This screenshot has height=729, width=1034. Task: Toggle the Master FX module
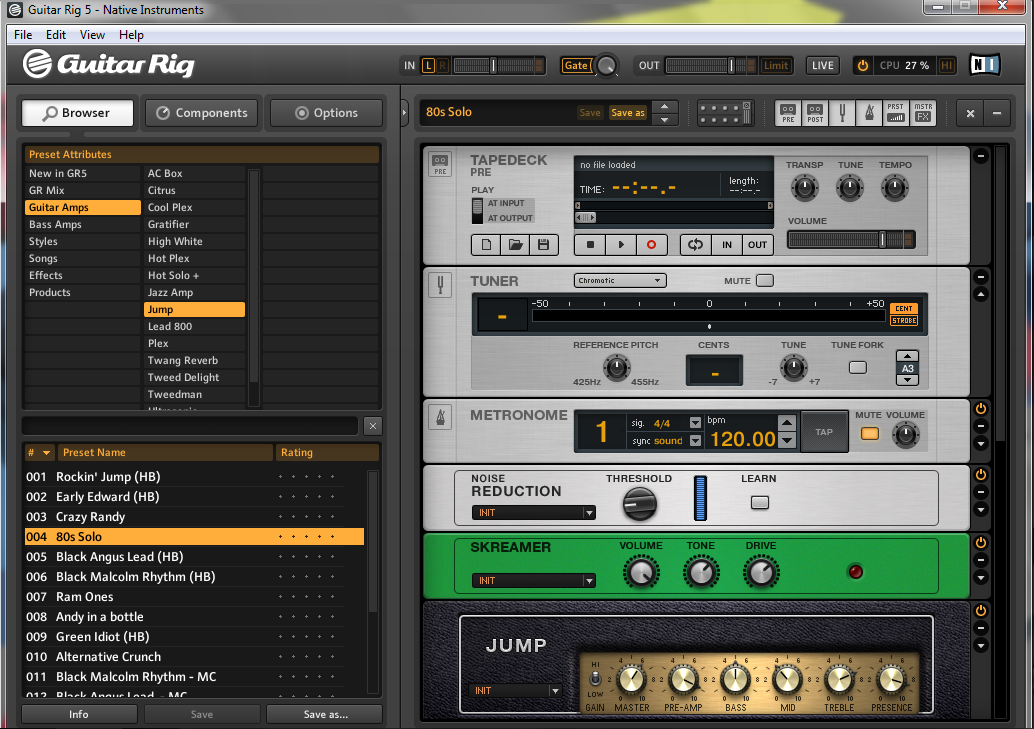923,113
